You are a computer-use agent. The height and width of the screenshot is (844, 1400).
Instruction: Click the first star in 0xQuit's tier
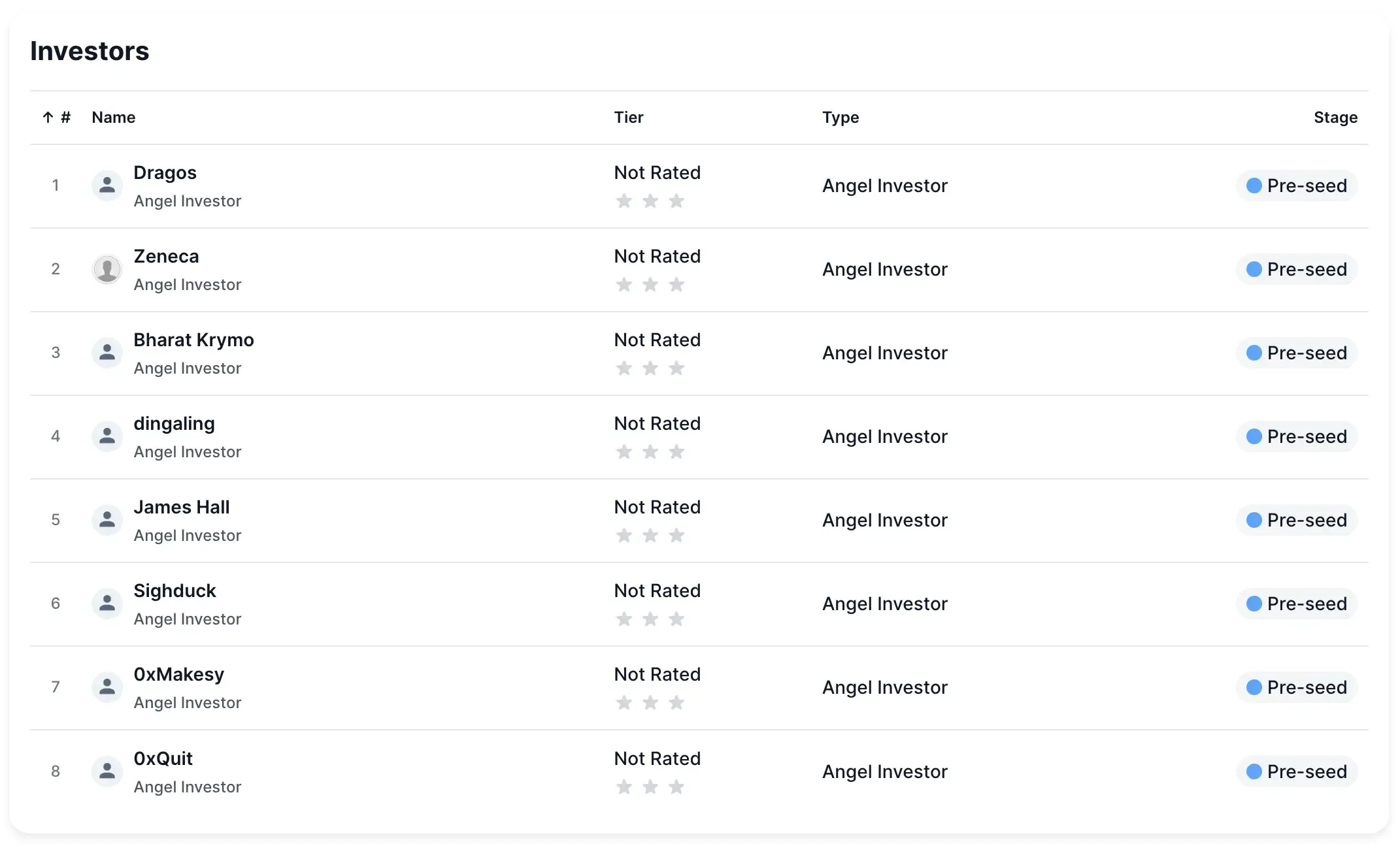coord(624,787)
